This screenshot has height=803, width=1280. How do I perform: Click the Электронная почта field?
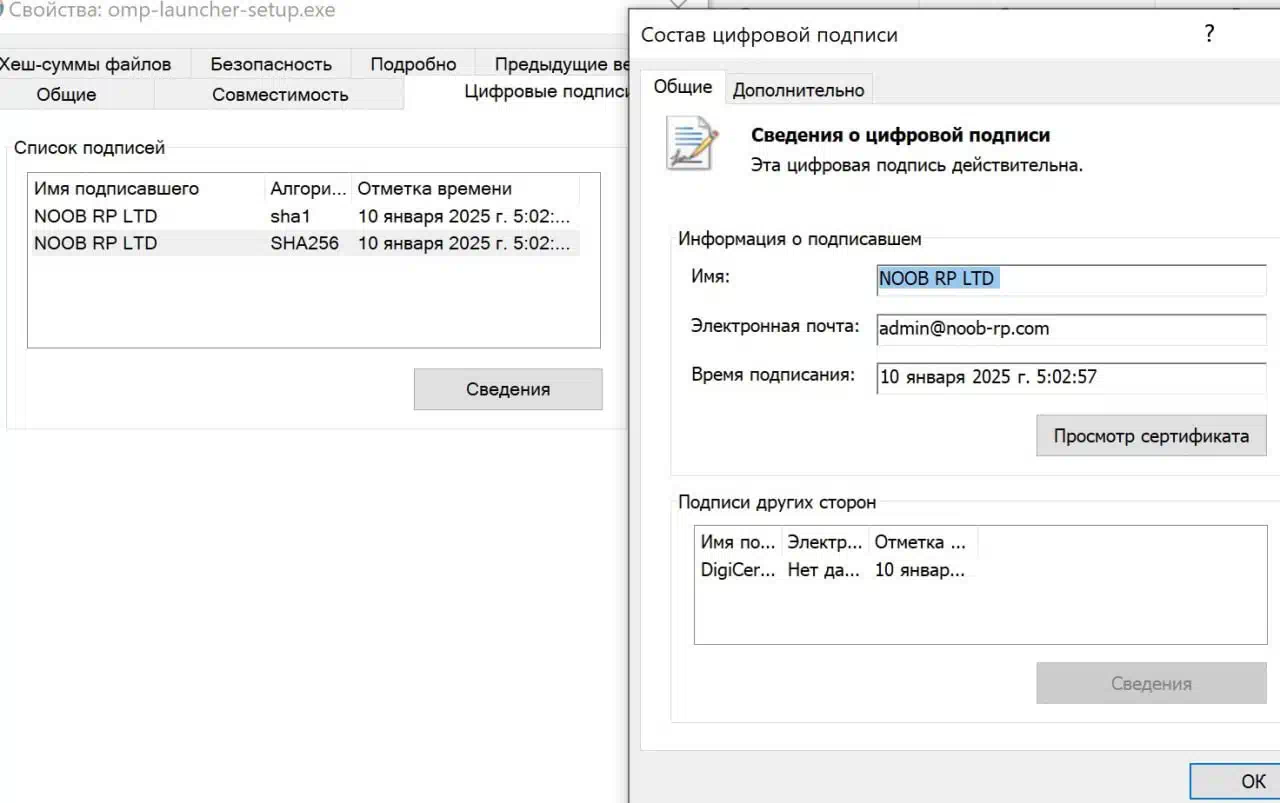click(1071, 328)
